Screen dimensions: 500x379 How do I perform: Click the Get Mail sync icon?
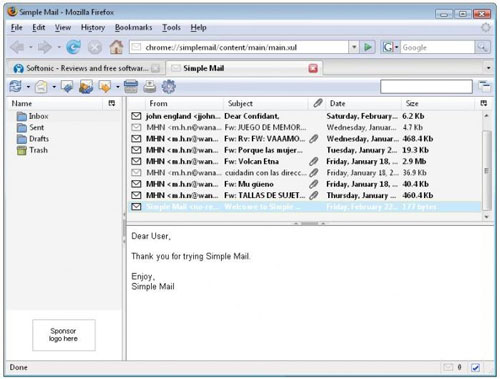coord(16,87)
